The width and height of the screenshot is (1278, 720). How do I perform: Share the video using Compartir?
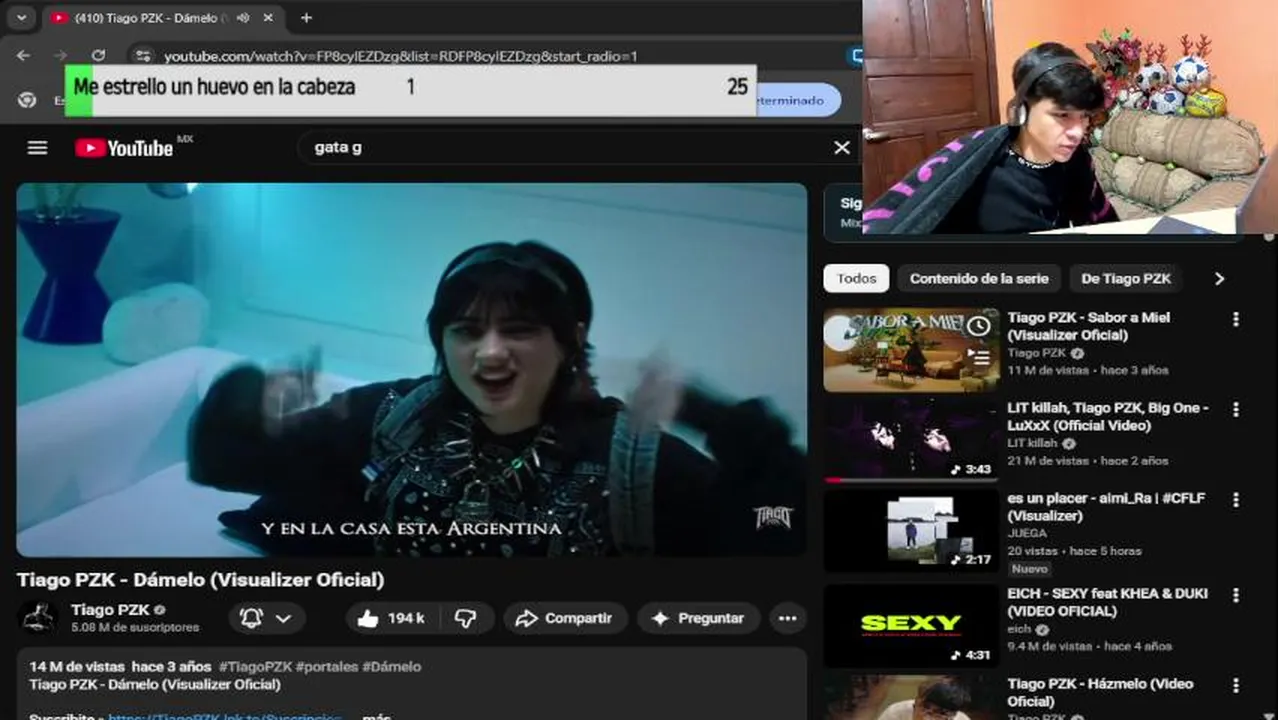[x=565, y=619]
